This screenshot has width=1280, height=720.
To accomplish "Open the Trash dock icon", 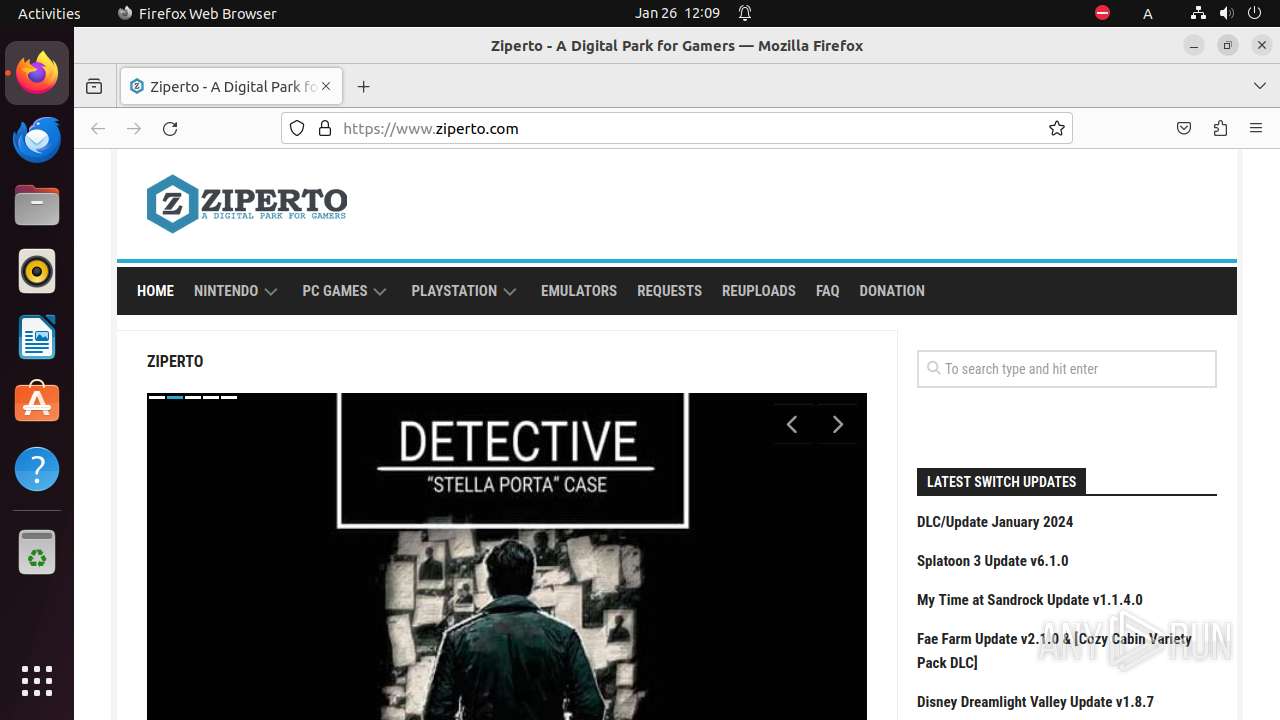I will [37, 552].
